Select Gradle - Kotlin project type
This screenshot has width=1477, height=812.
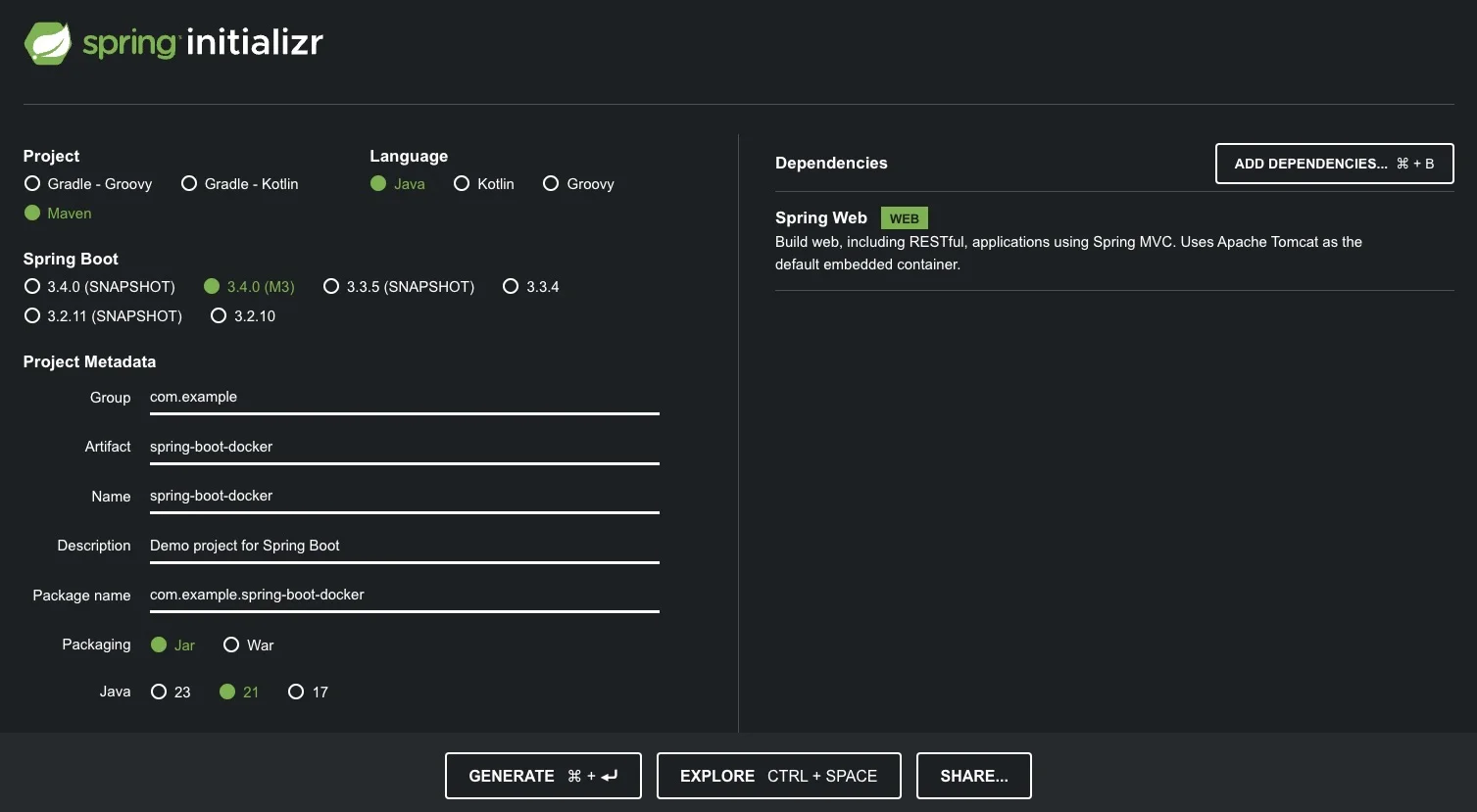tap(189, 183)
